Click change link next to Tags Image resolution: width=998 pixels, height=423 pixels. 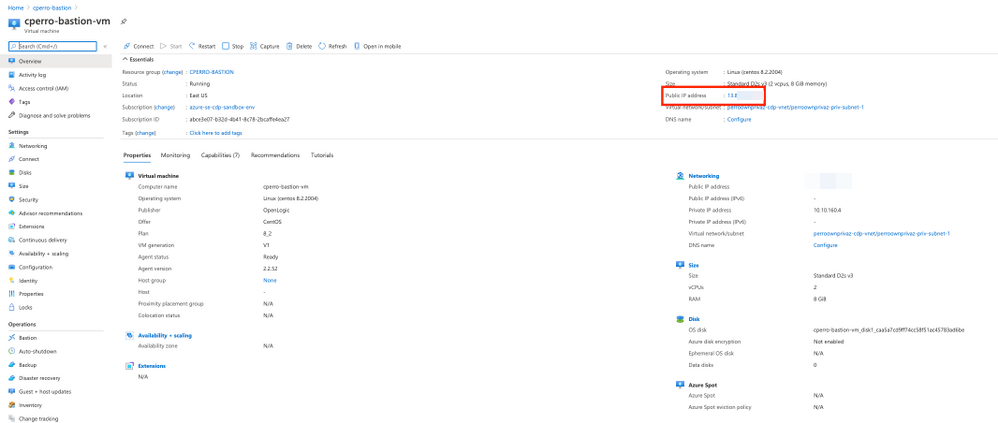146,133
